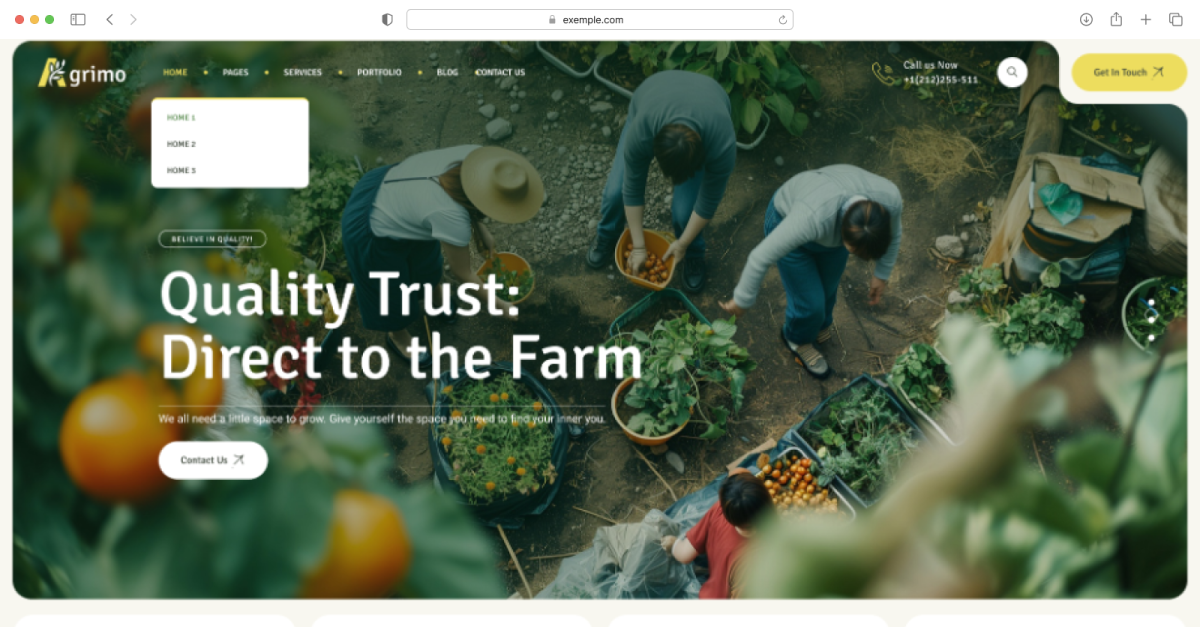Toggle the Safari sidebar icon

click(x=78, y=19)
